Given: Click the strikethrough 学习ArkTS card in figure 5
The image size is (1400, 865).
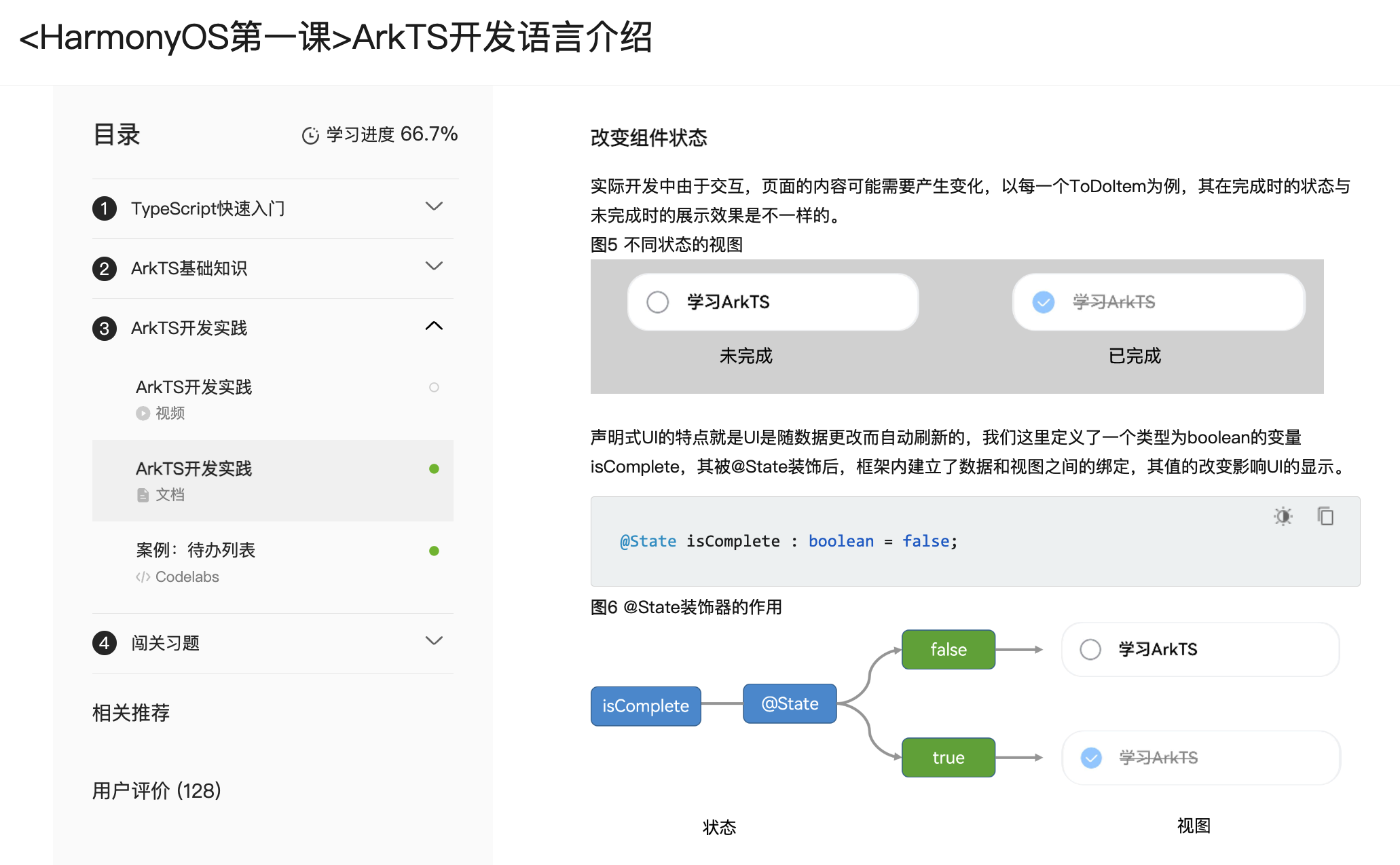Looking at the screenshot, I should pos(1159,302).
